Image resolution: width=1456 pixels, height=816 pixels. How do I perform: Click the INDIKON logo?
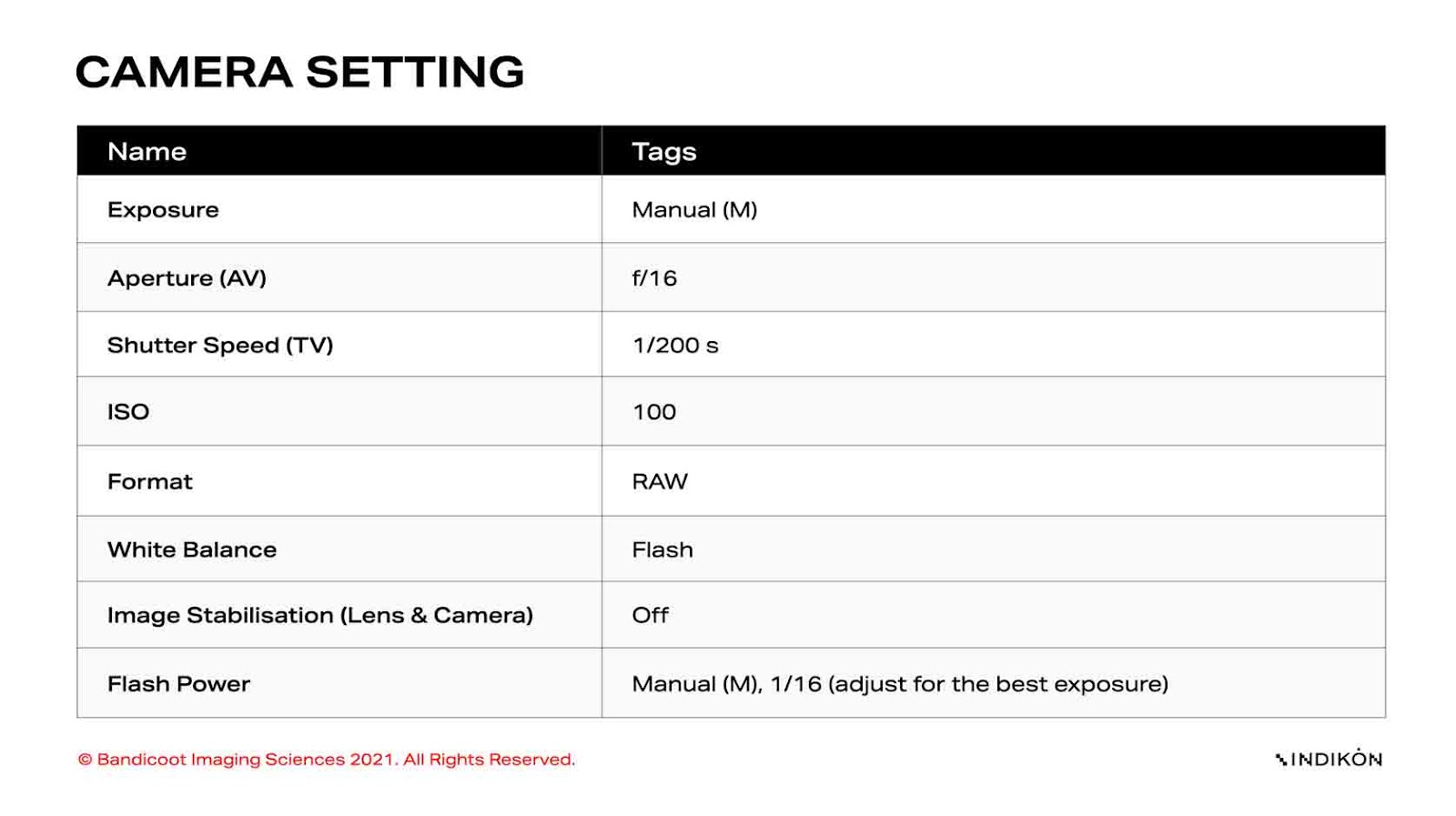pyautogui.click(x=1329, y=759)
